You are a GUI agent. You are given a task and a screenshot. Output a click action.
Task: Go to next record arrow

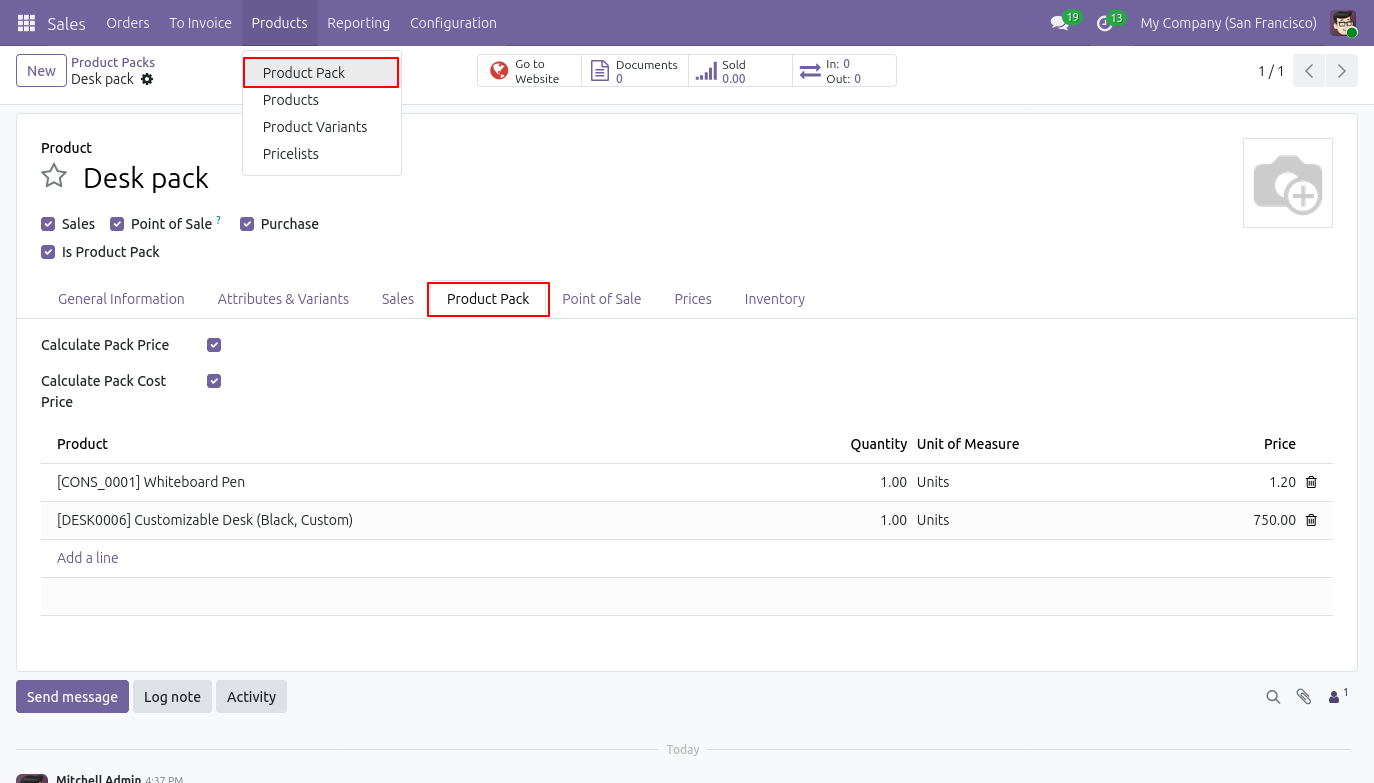click(1342, 71)
